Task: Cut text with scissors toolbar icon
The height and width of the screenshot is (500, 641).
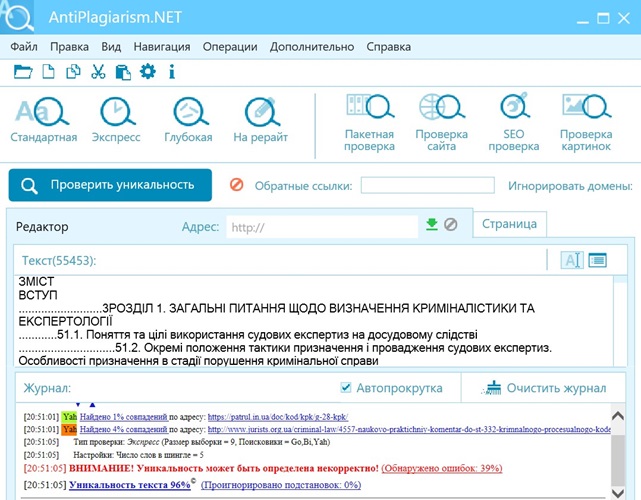Action: click(x=98, y=72)
